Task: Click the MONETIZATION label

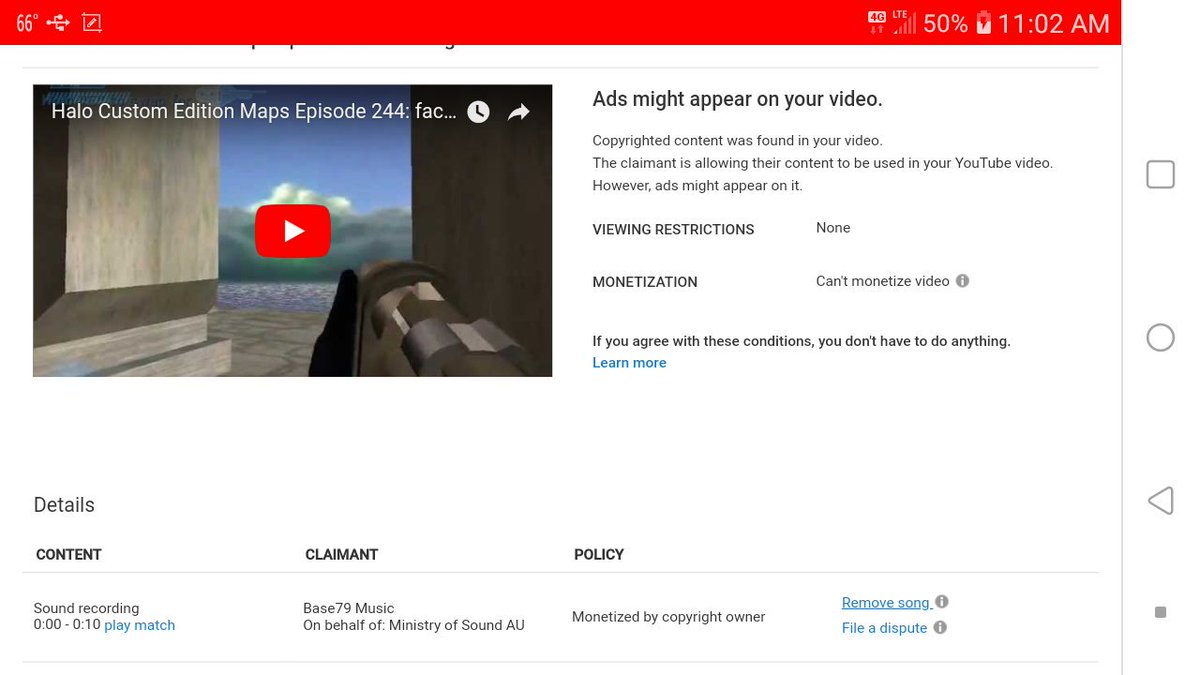Action: coord(645,282)
